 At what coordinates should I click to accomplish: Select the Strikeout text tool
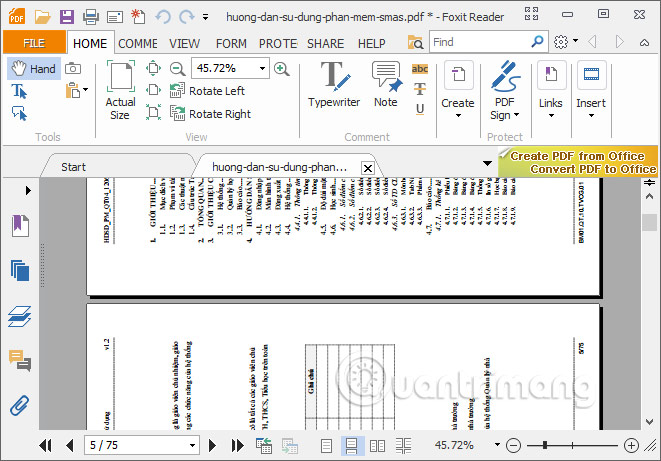coord(420,89)
